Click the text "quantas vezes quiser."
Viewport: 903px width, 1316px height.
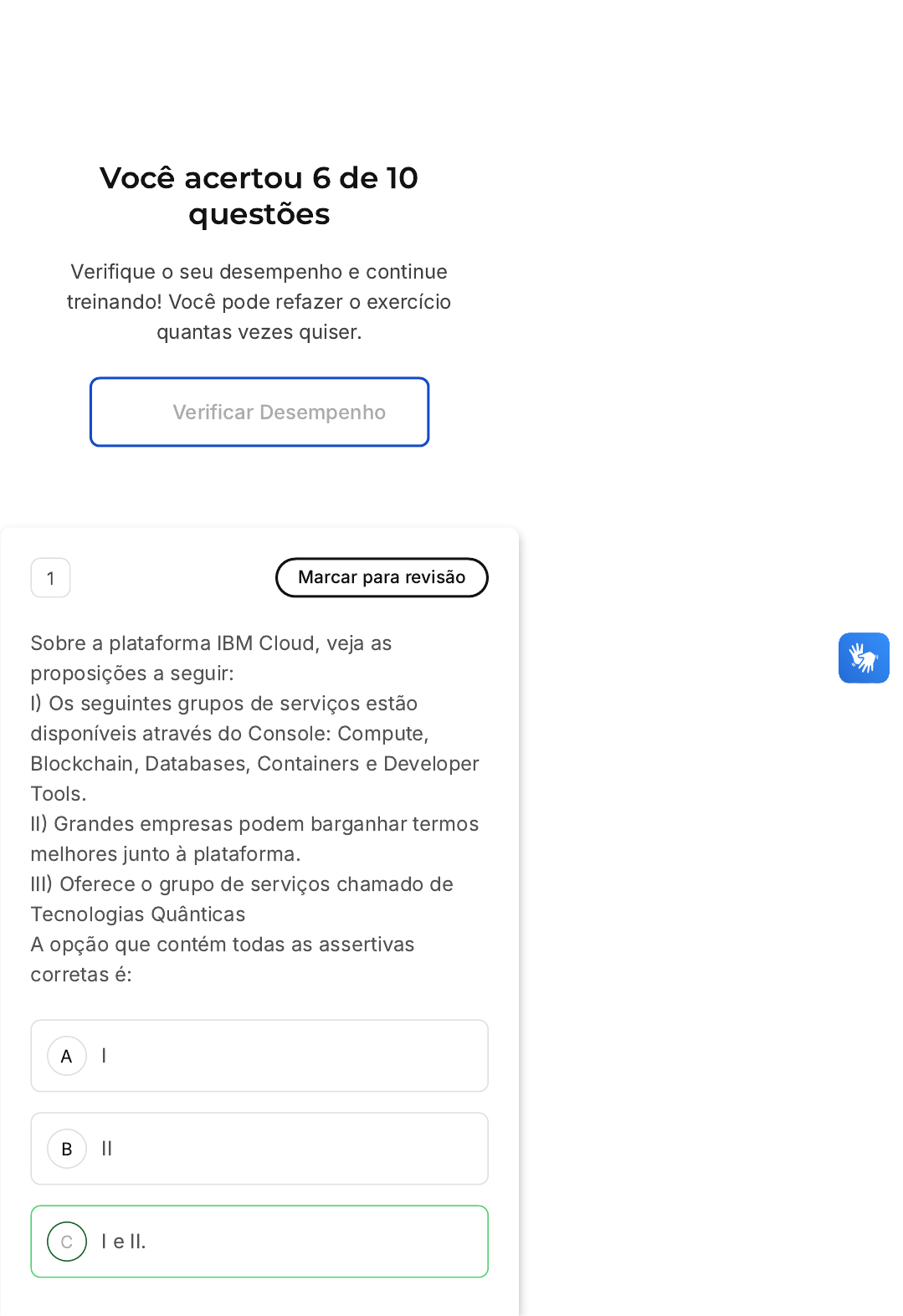coord(259,332)
